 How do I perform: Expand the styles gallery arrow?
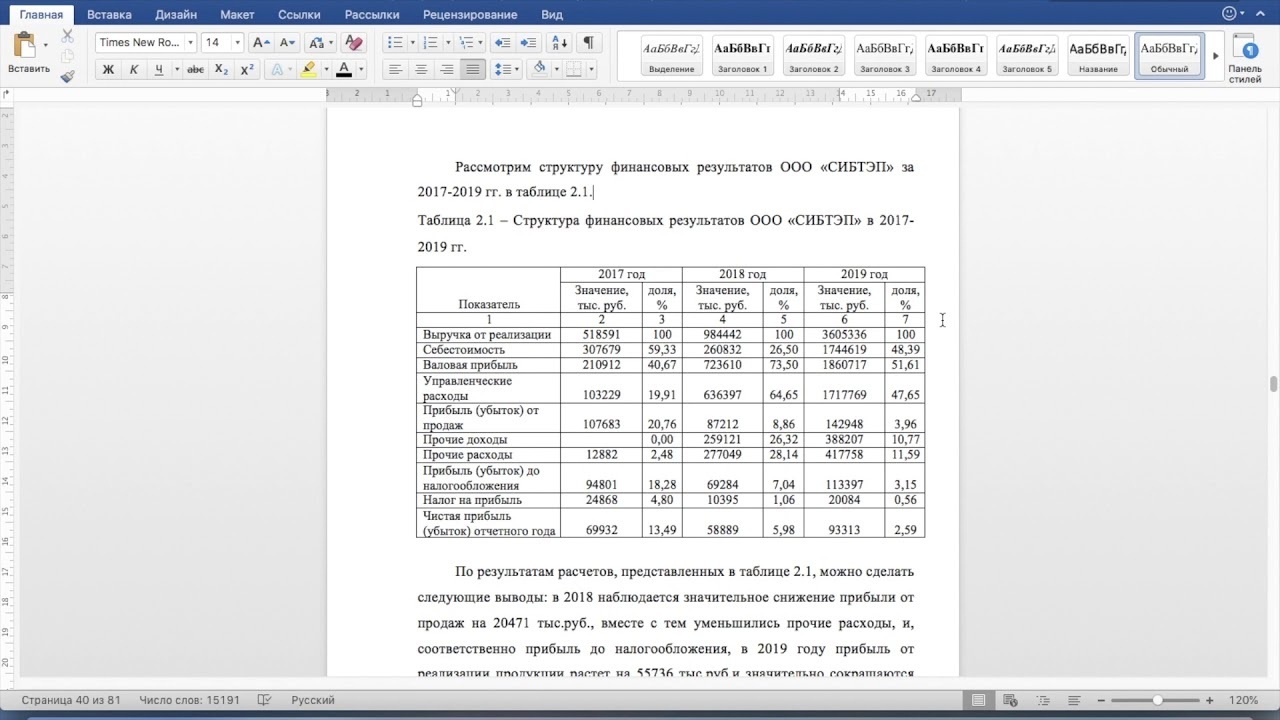click(x=1216, y=56)
